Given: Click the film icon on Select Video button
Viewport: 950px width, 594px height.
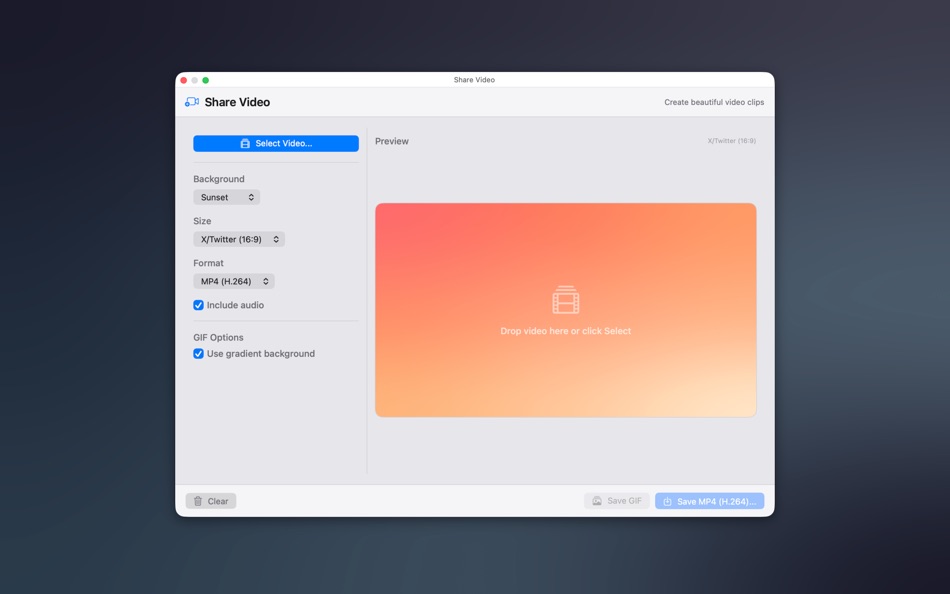Looking at the screenshot, I should click(243, 143).
